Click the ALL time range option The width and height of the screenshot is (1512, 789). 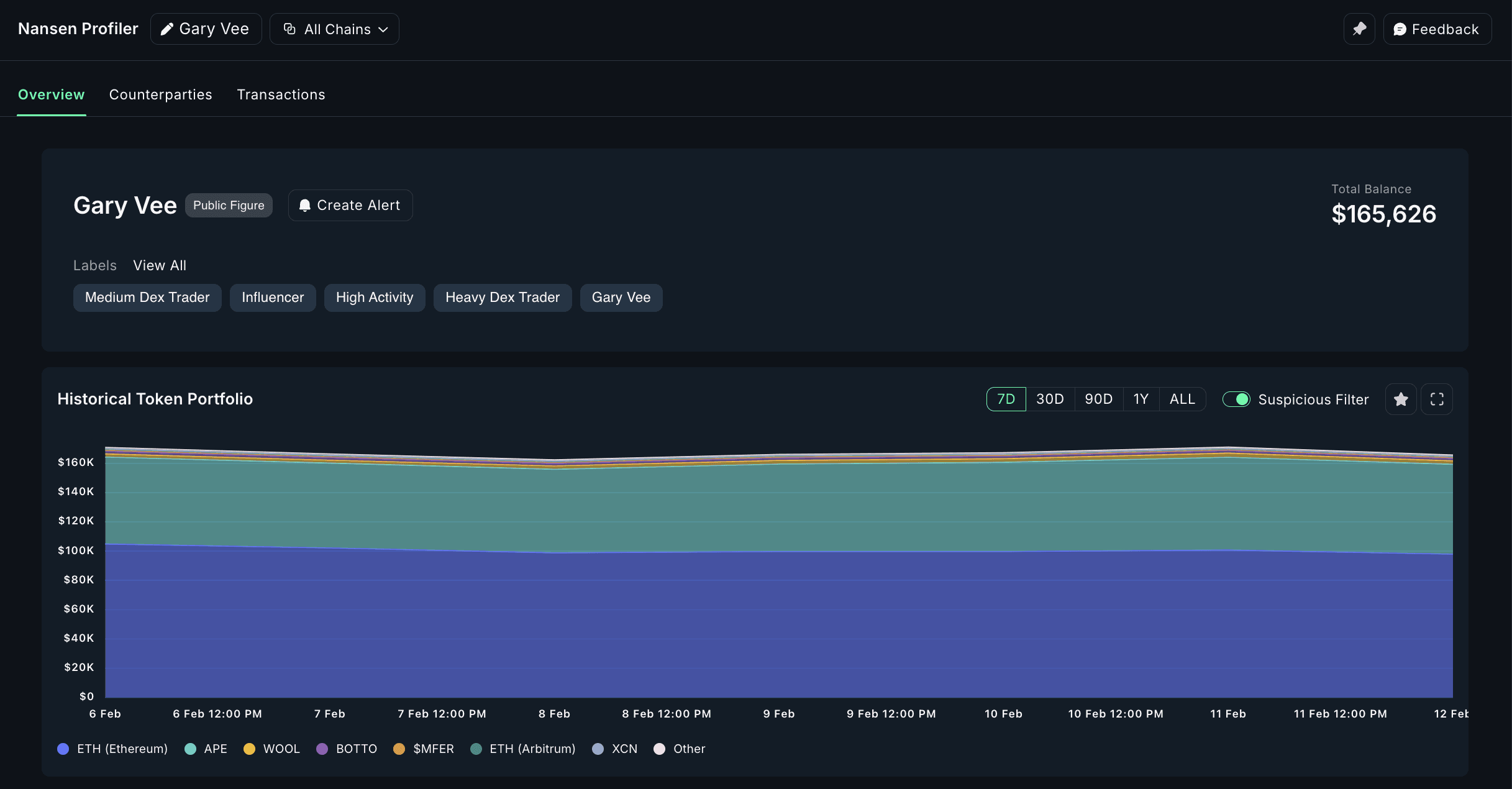[1182, 399]
